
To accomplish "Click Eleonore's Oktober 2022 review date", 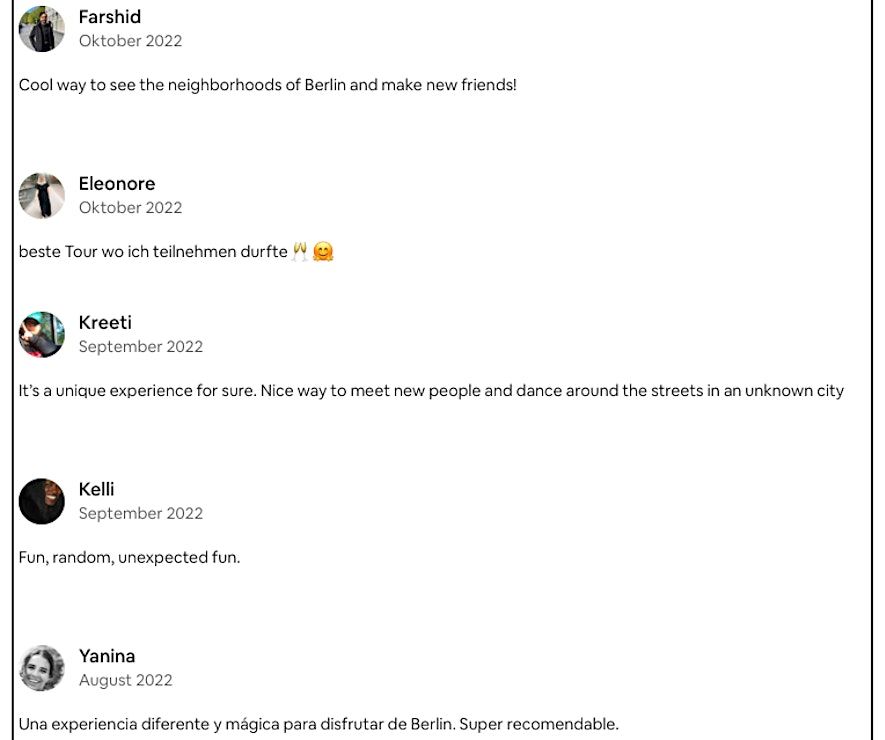I will (x=131, y=208).
